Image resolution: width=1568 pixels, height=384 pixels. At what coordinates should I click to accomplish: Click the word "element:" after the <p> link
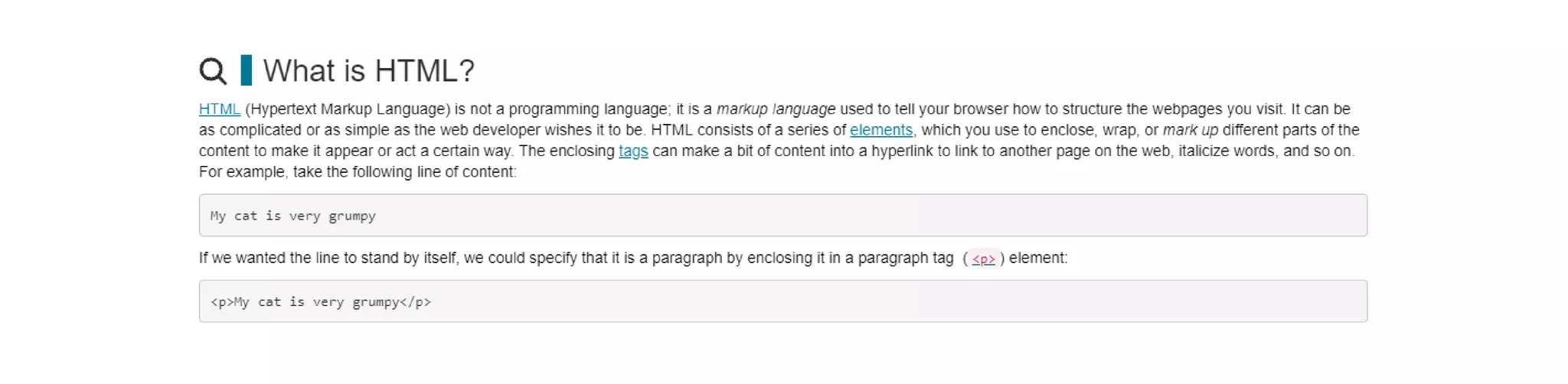(1037, 259)
